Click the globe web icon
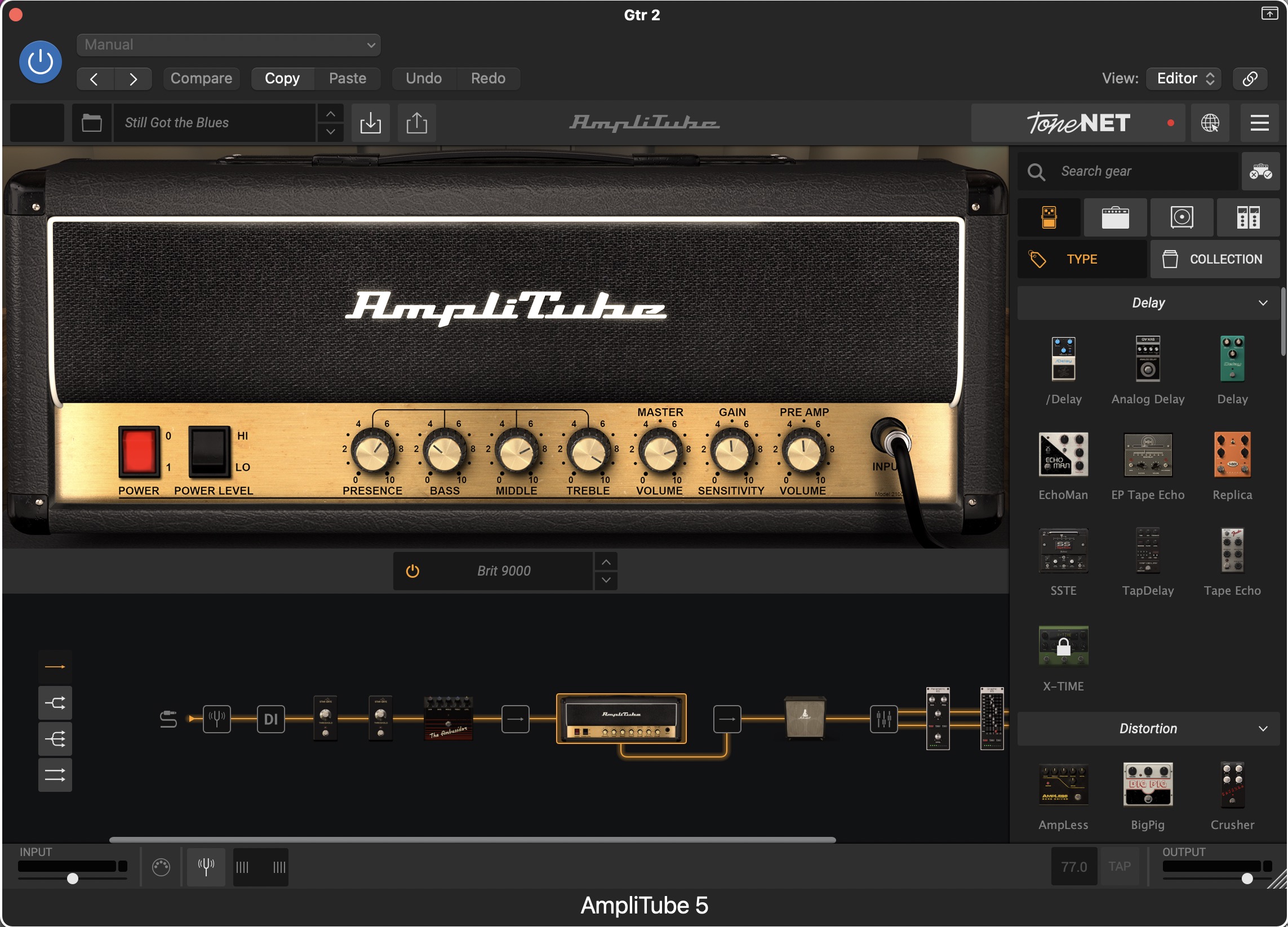 coord(1210,123)
